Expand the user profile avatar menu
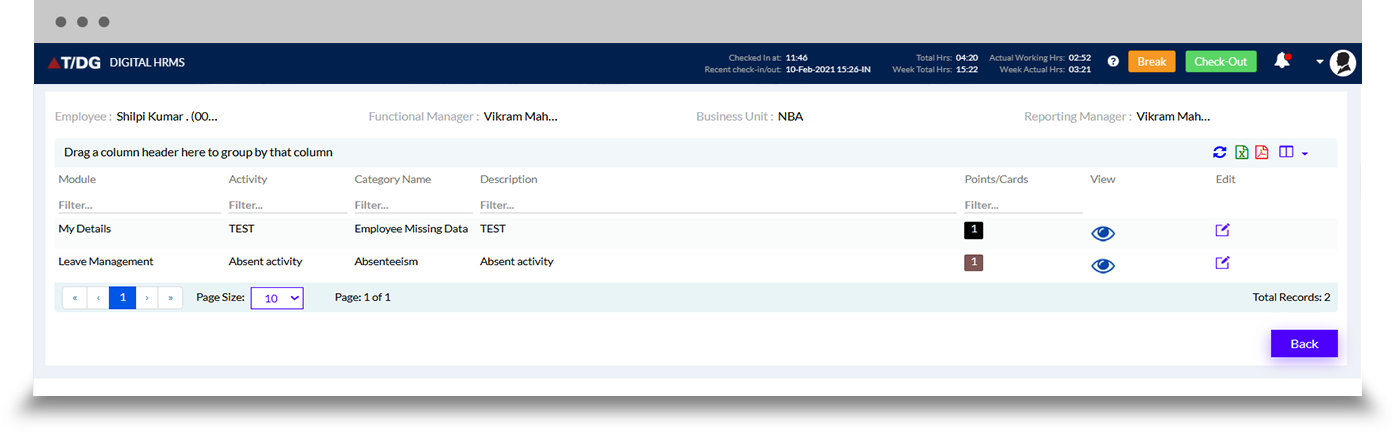 1343,62
